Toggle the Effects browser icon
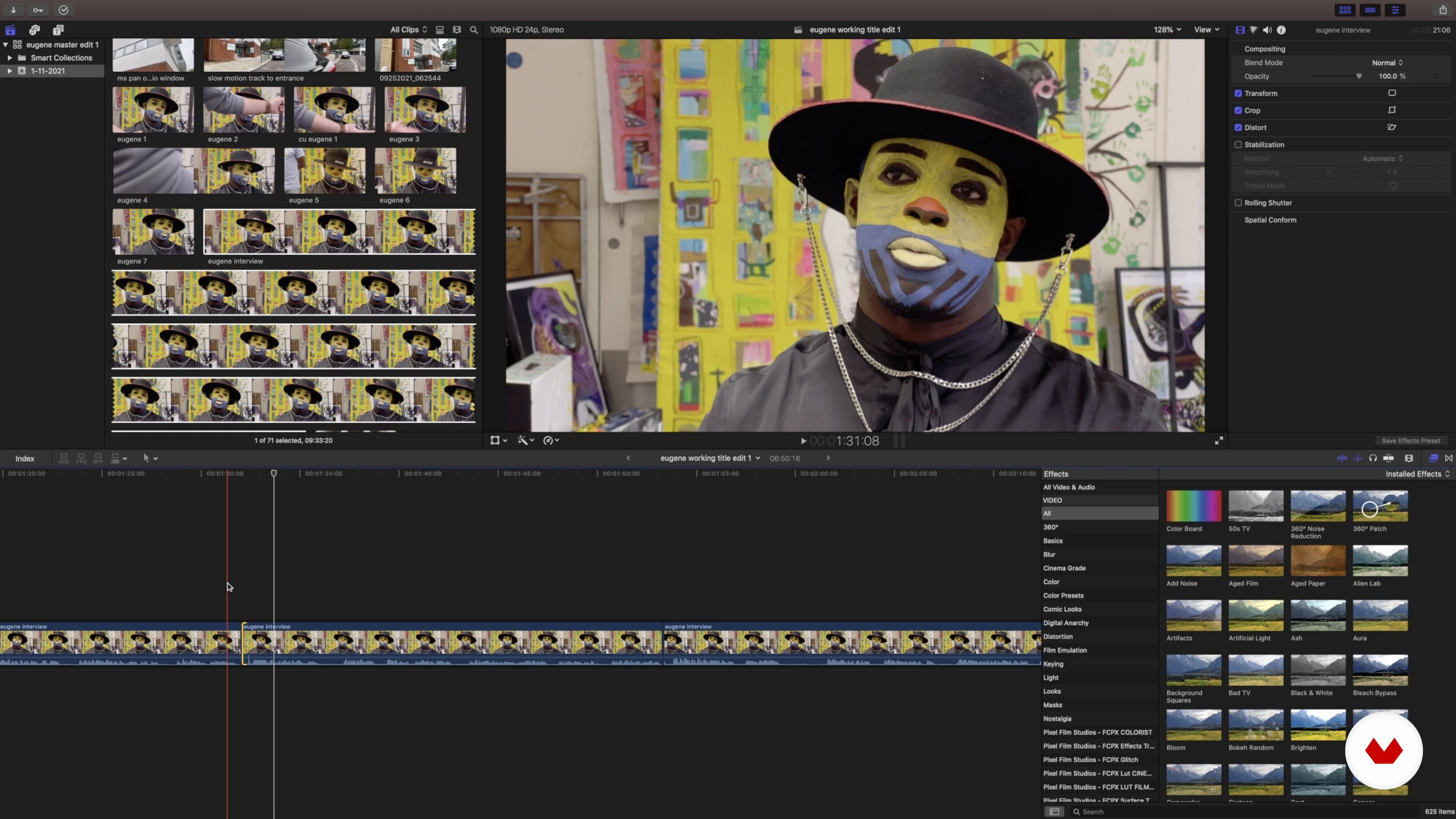 point(1433,458)
